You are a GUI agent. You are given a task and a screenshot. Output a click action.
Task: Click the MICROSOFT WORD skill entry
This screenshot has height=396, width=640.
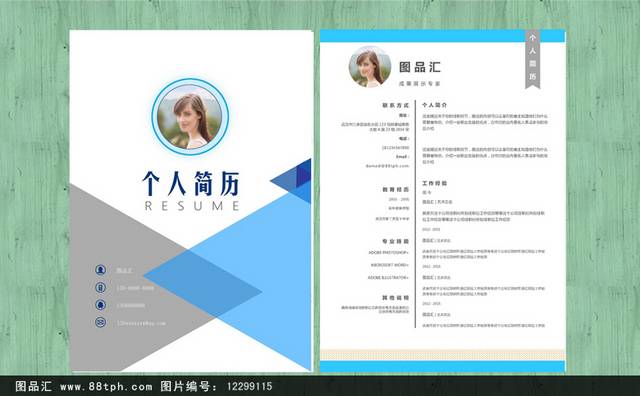pos(390,265)
